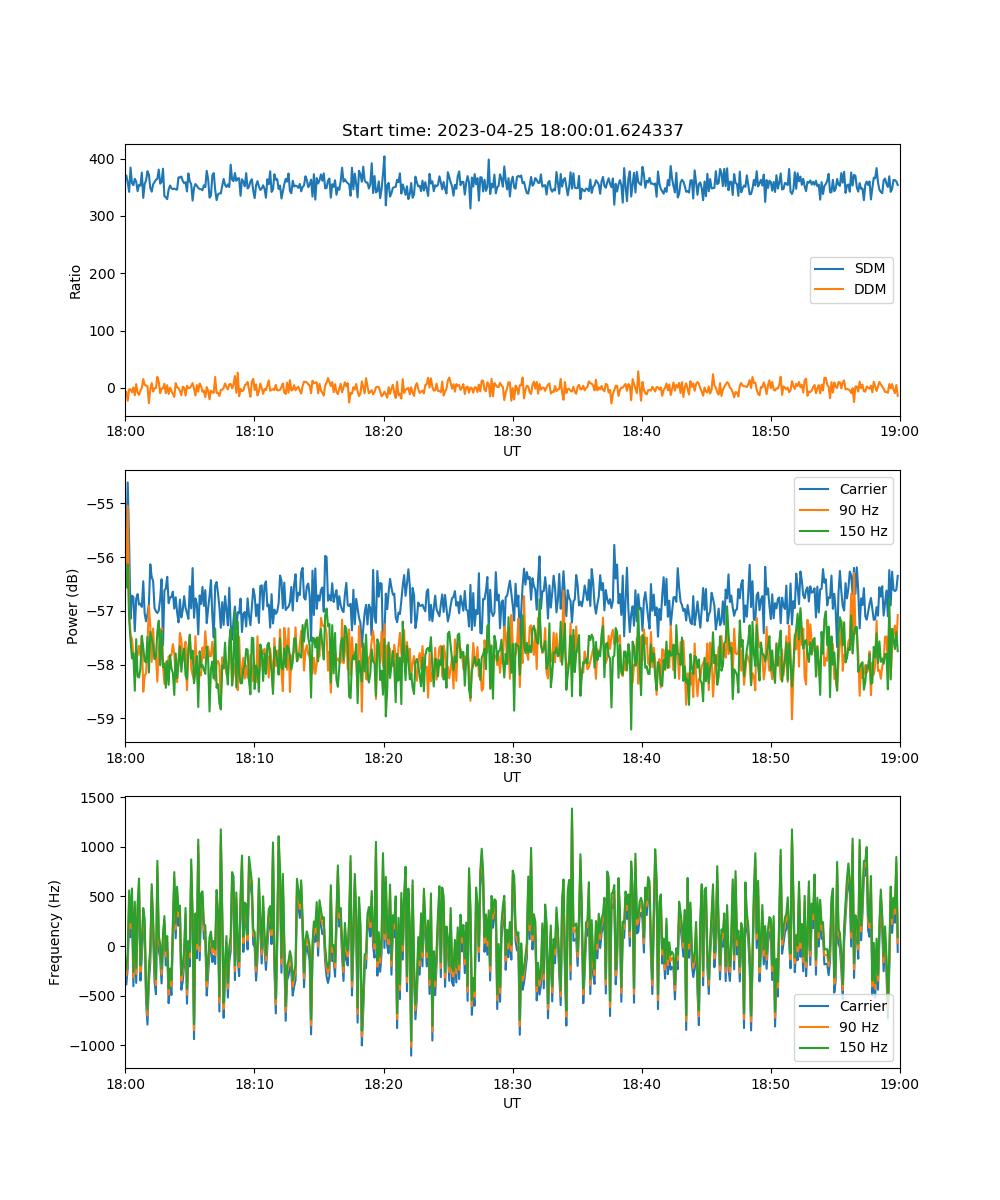Click the 18:50 tick under the Power plot
This screenshot has height=1200, width=1000.
tap(770, 757)
